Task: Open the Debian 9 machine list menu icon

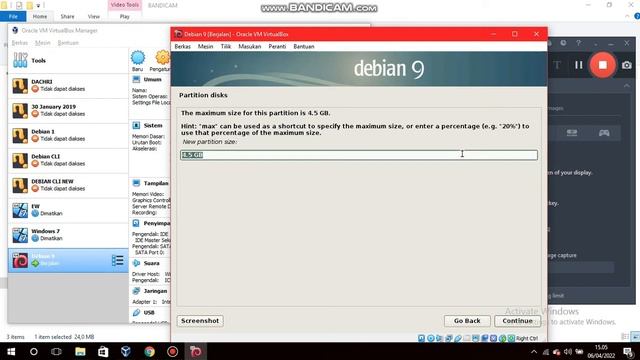Action: tap(118, 260)
